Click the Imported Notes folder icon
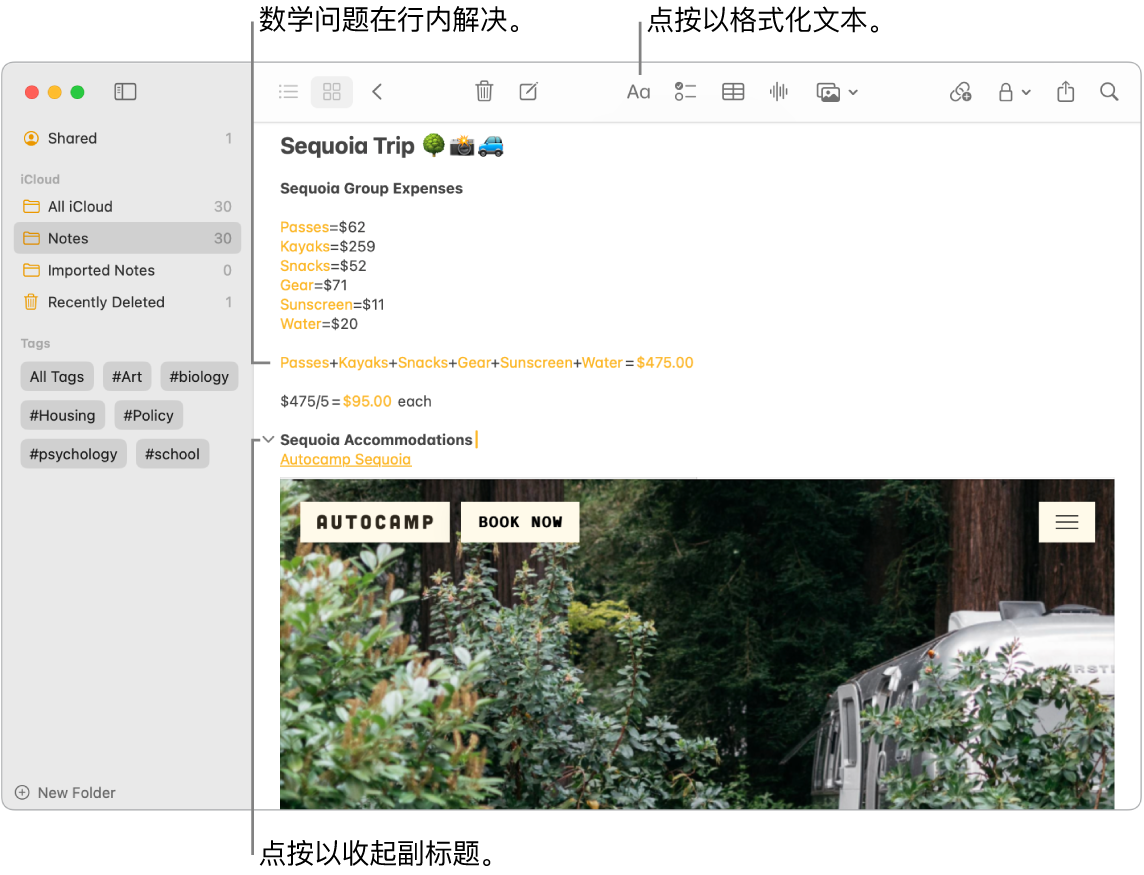 pos(31,270)
